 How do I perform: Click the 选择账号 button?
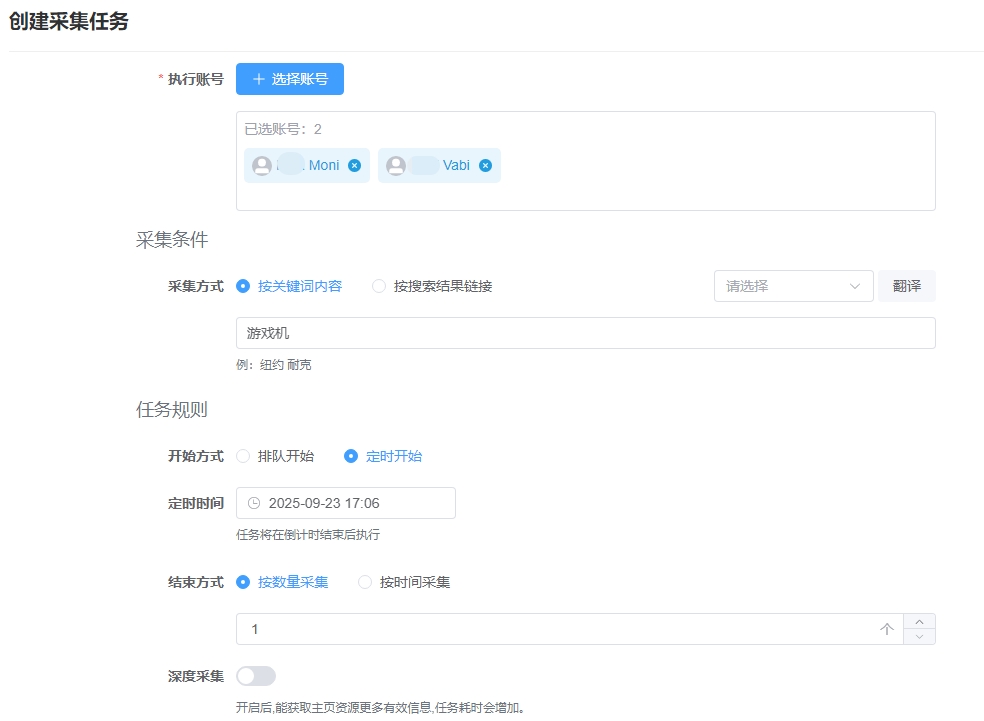coord(290,79)
